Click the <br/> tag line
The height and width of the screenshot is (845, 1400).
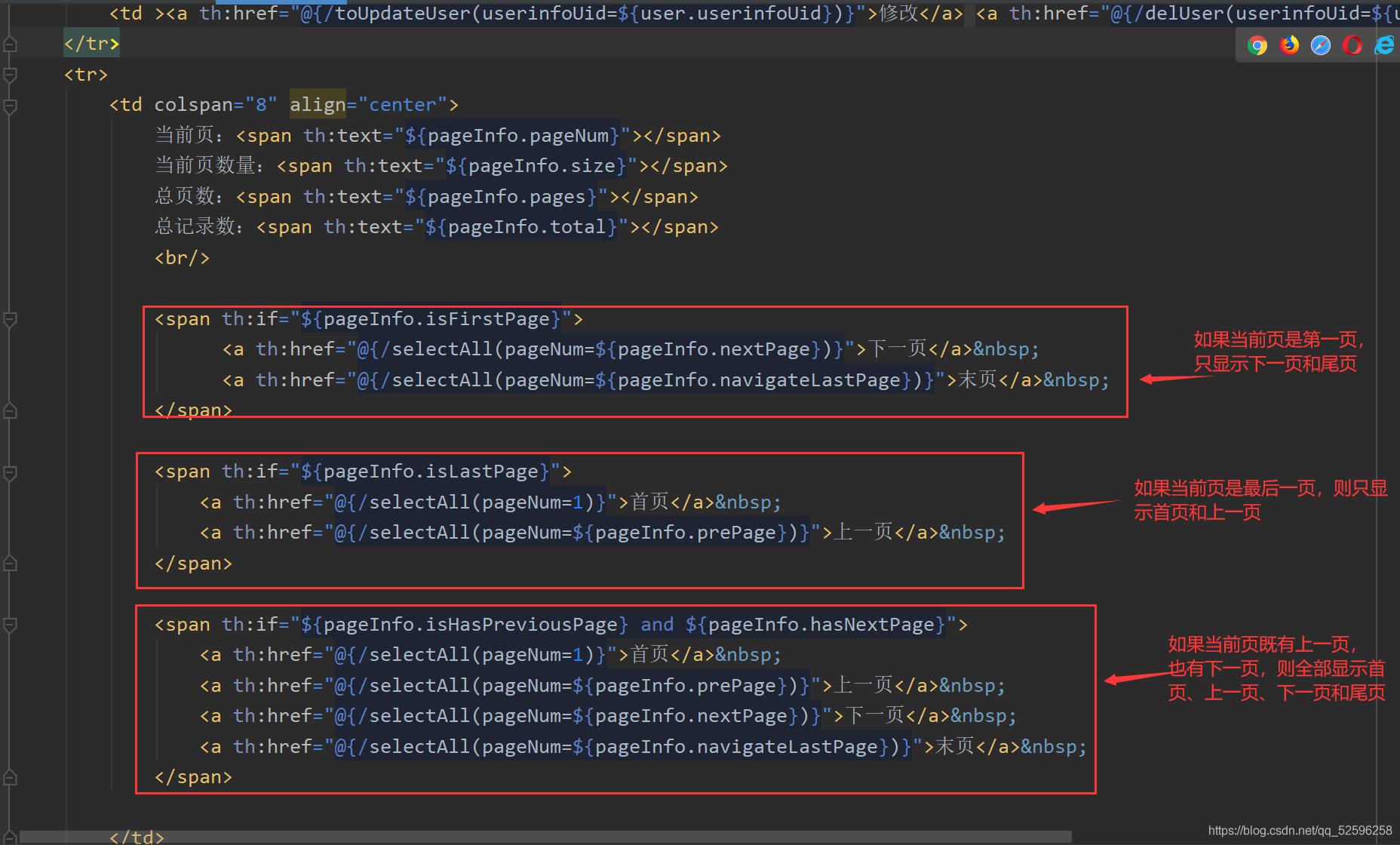[182, 258]
